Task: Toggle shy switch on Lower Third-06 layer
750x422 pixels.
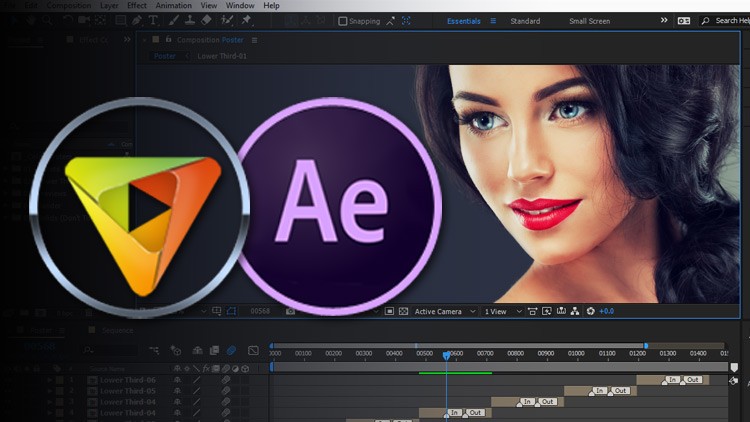Action: 177,380
